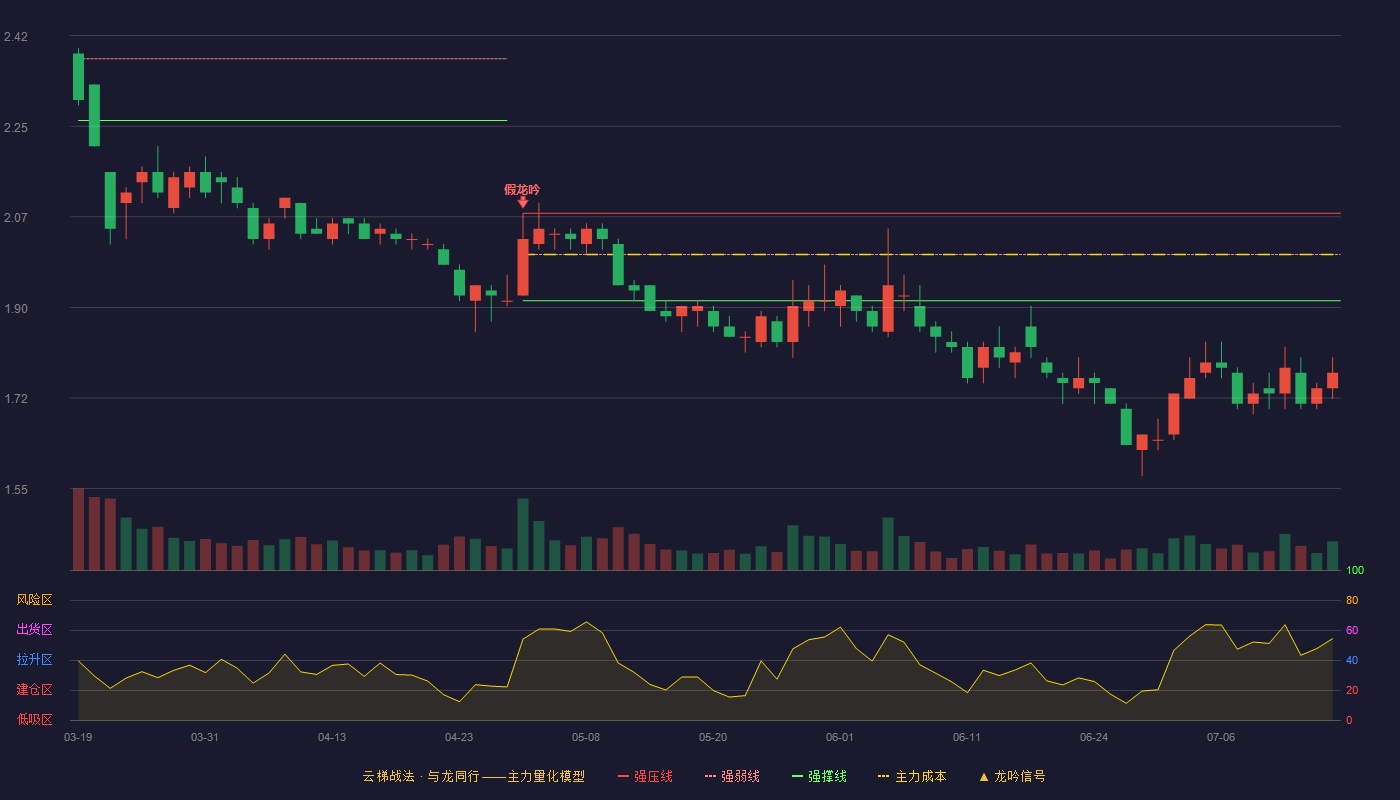Toggle the 强弱线 legend item
Screen dimensions: 1400x800
click(x=732, y=776)
